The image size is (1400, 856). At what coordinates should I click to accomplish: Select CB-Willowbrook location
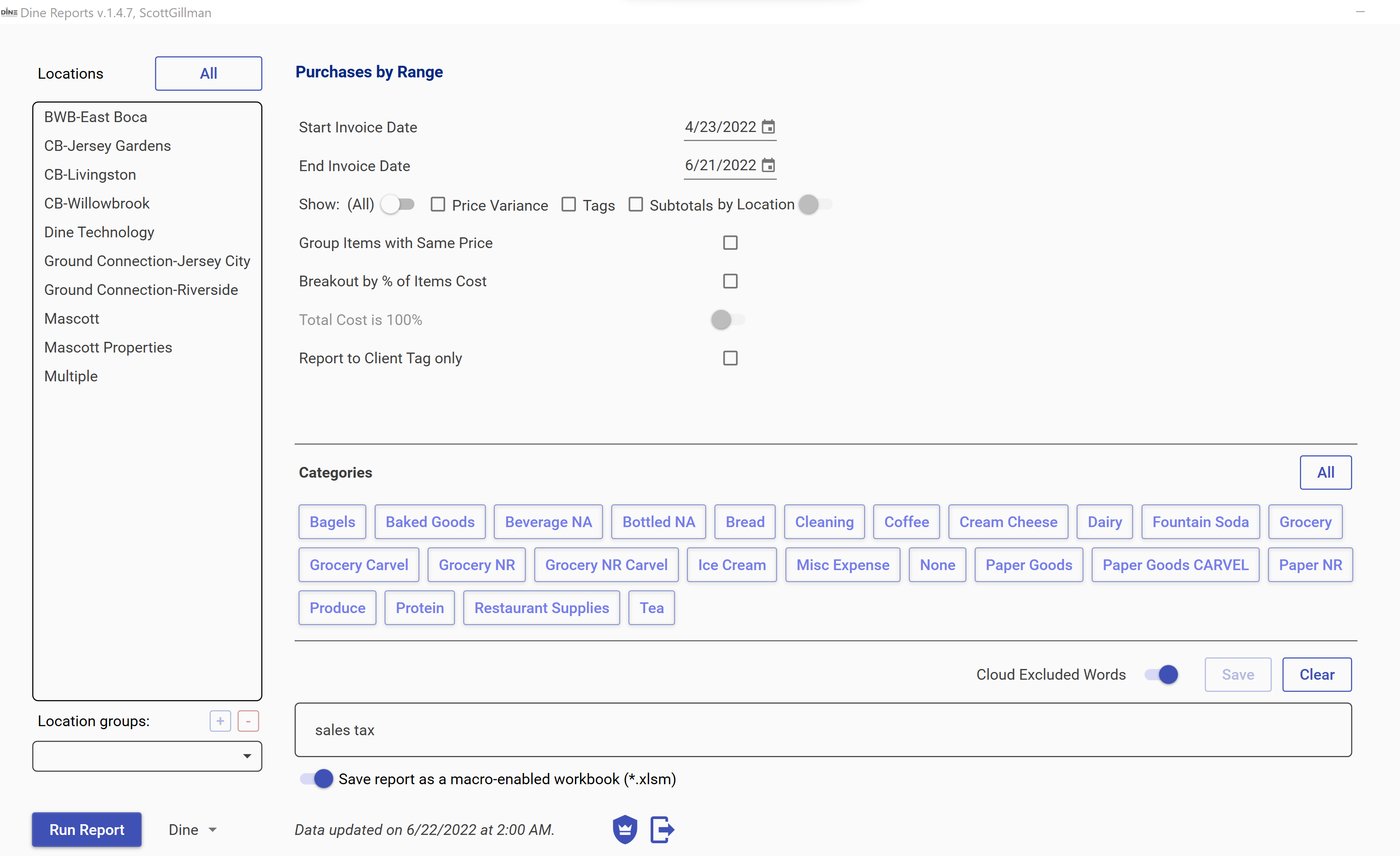coord(147,203)
